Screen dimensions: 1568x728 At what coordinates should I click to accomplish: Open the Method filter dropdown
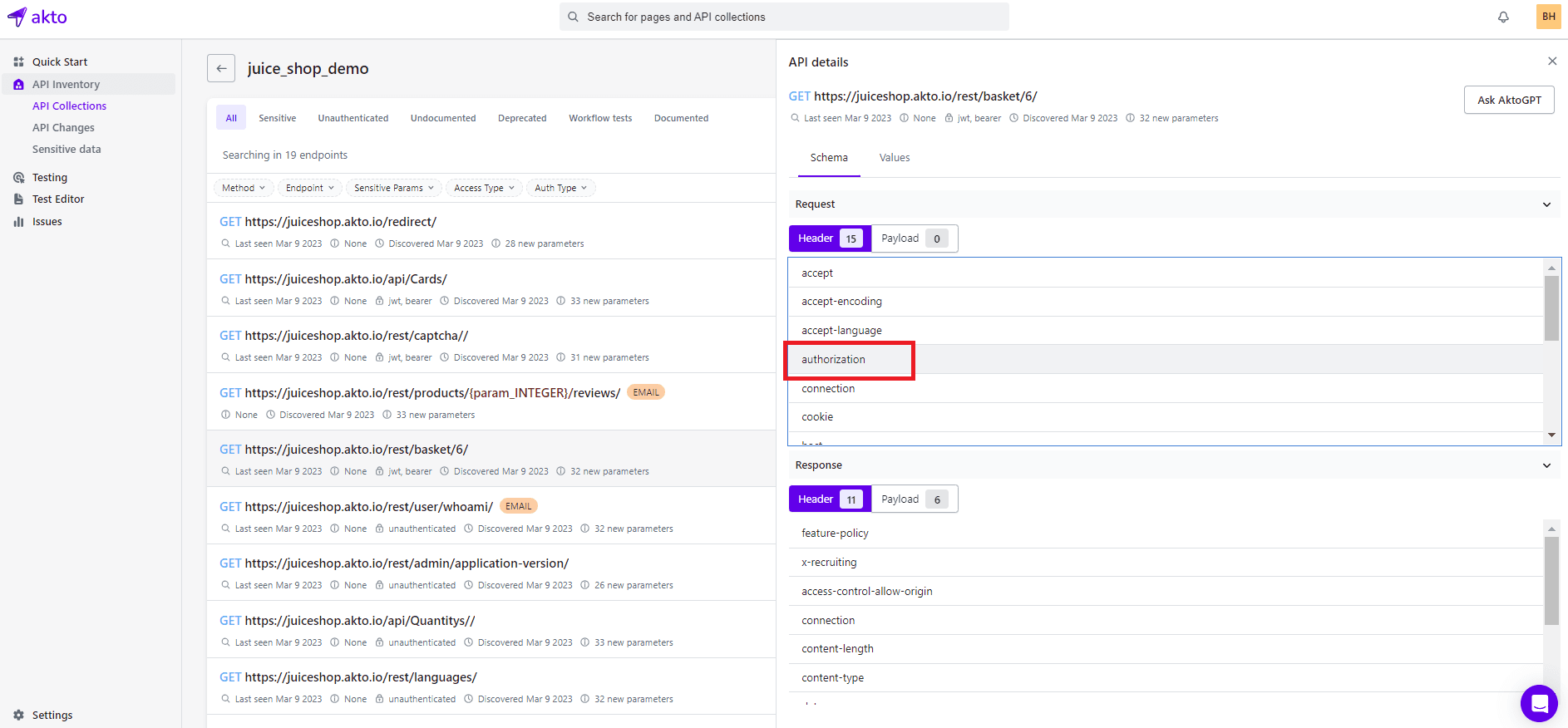pos(243,188)
